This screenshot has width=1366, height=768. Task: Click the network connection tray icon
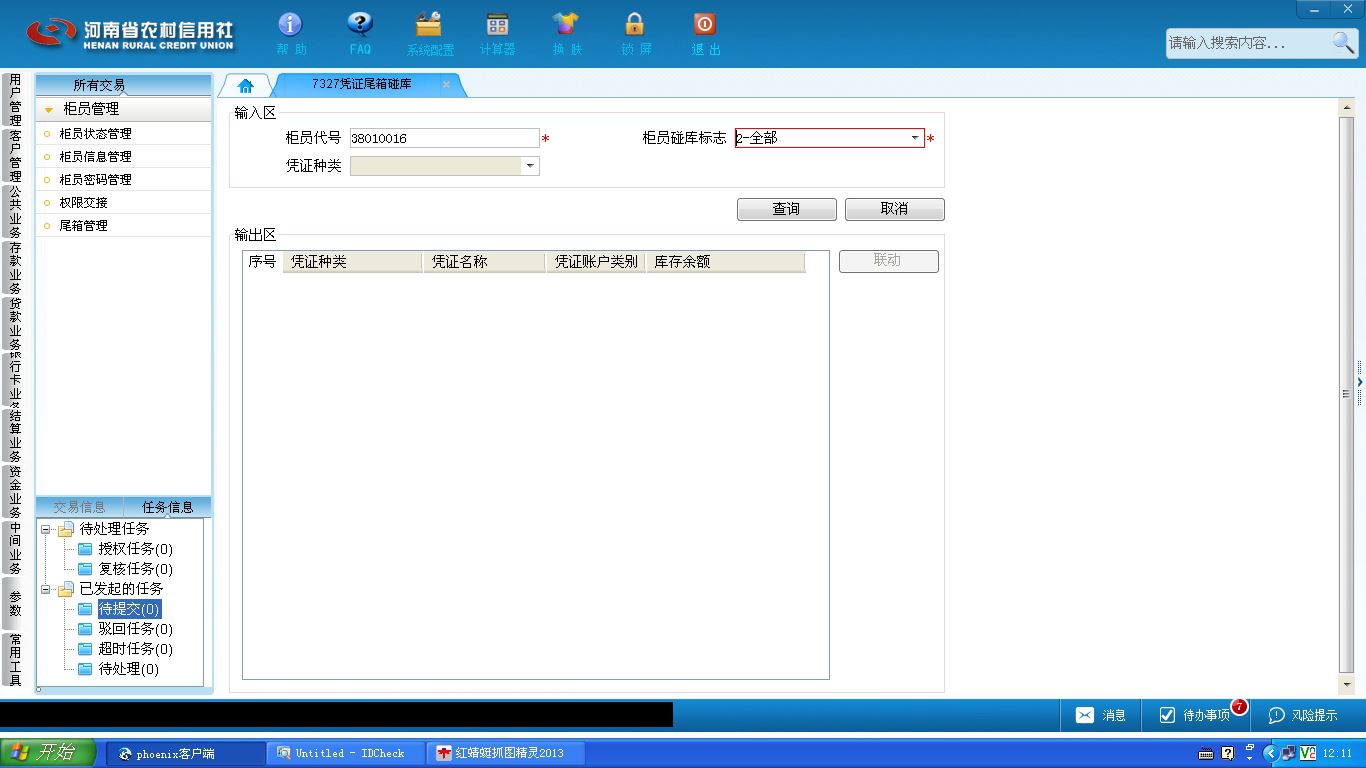click(1288, 753)
